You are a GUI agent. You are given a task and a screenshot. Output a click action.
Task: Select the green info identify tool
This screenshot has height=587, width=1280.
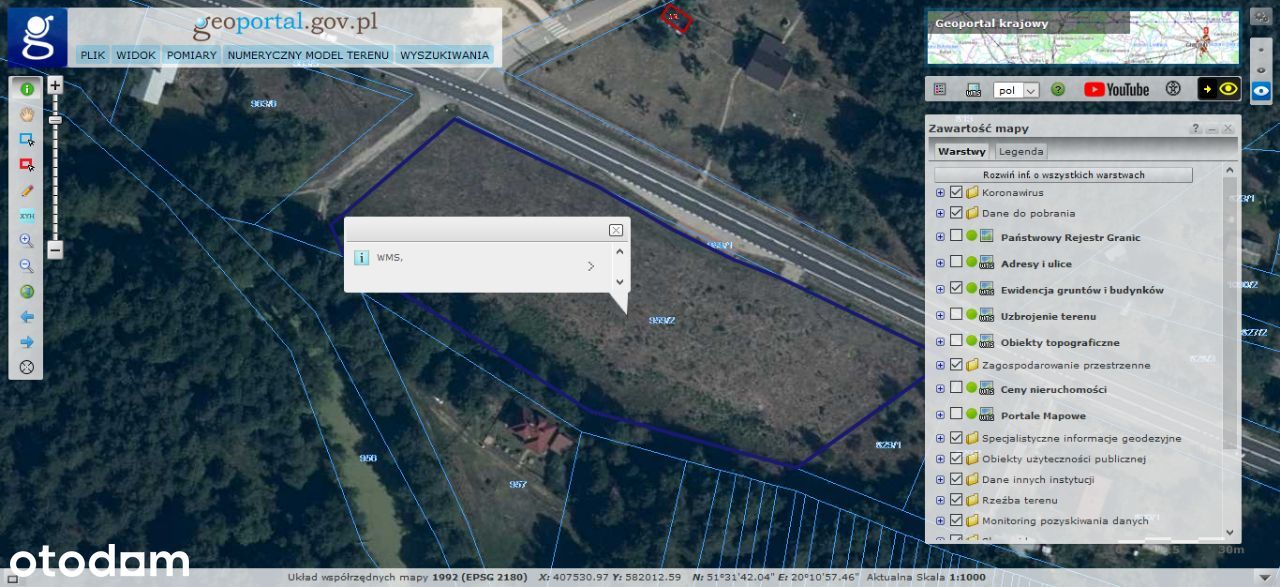click(x=27, y=88)
